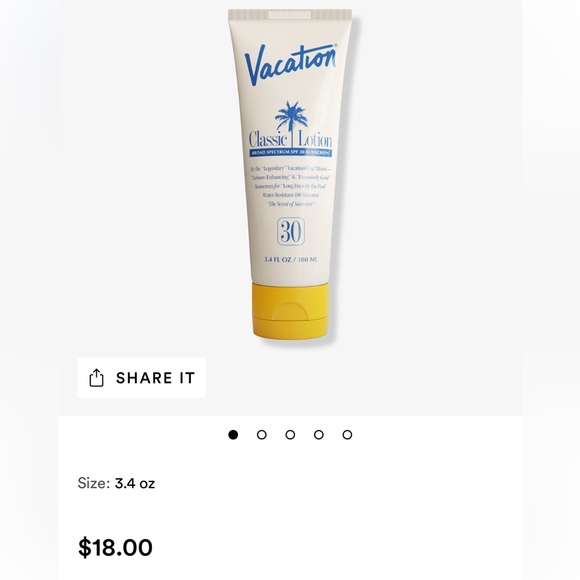
Task: Go to the third carousel image dot
Action: (x=290, y=435)
